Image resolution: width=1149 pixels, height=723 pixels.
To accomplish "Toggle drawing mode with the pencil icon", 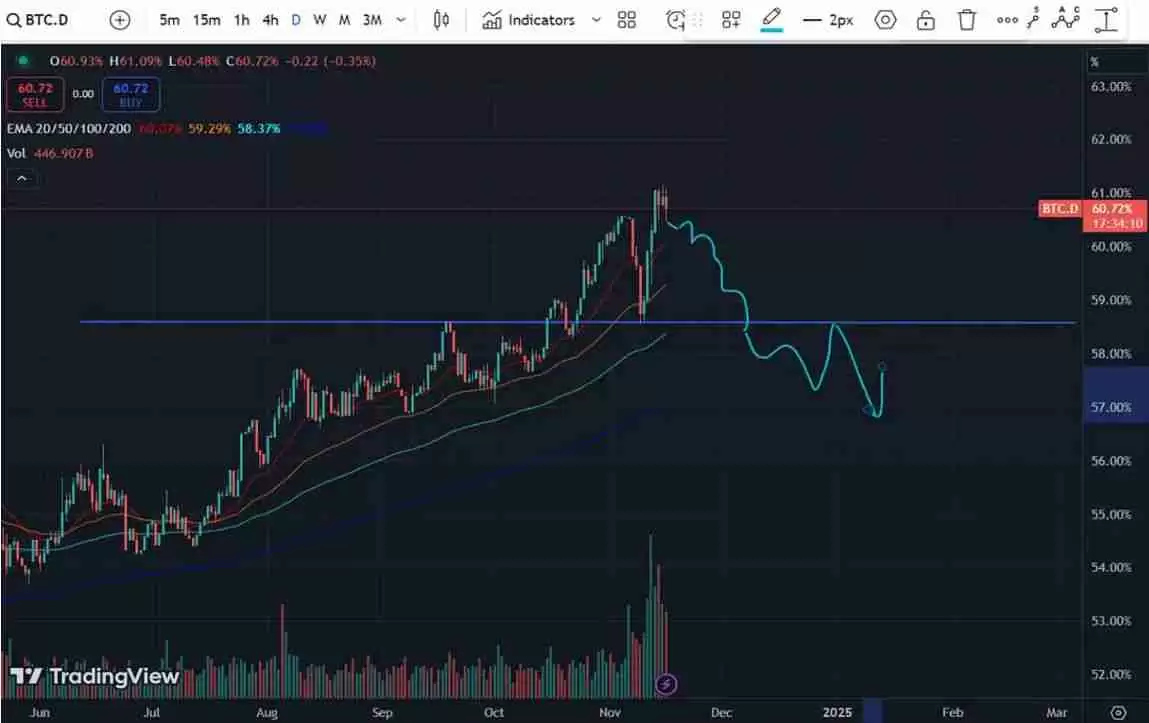I will pyautogui.click(x=771, y=19).
